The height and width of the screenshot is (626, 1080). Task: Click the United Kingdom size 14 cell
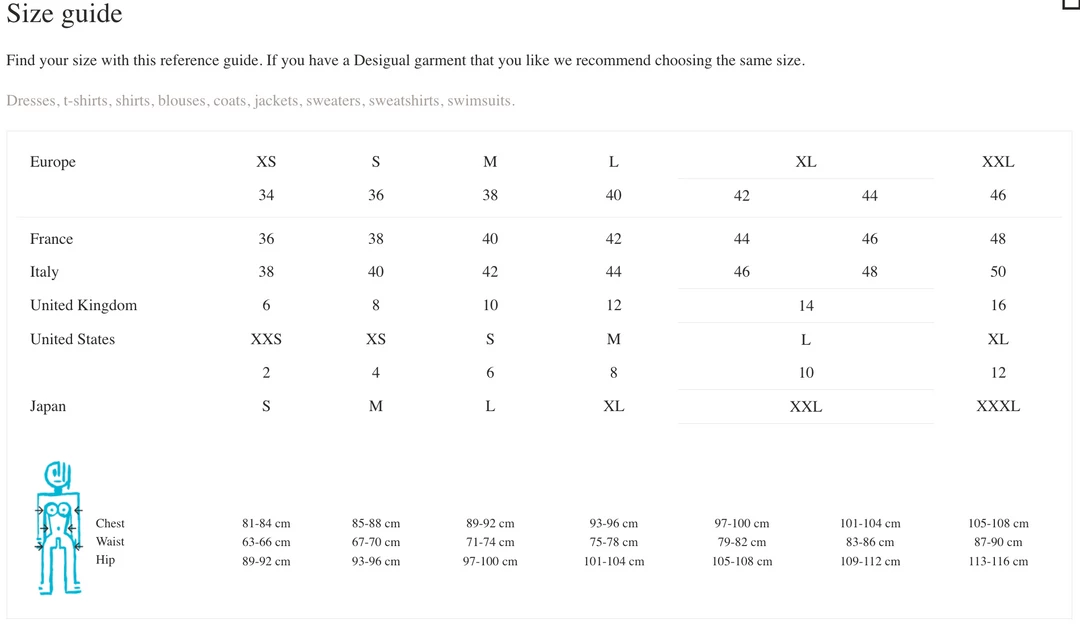pyautogui.click(x=805, y=306)
